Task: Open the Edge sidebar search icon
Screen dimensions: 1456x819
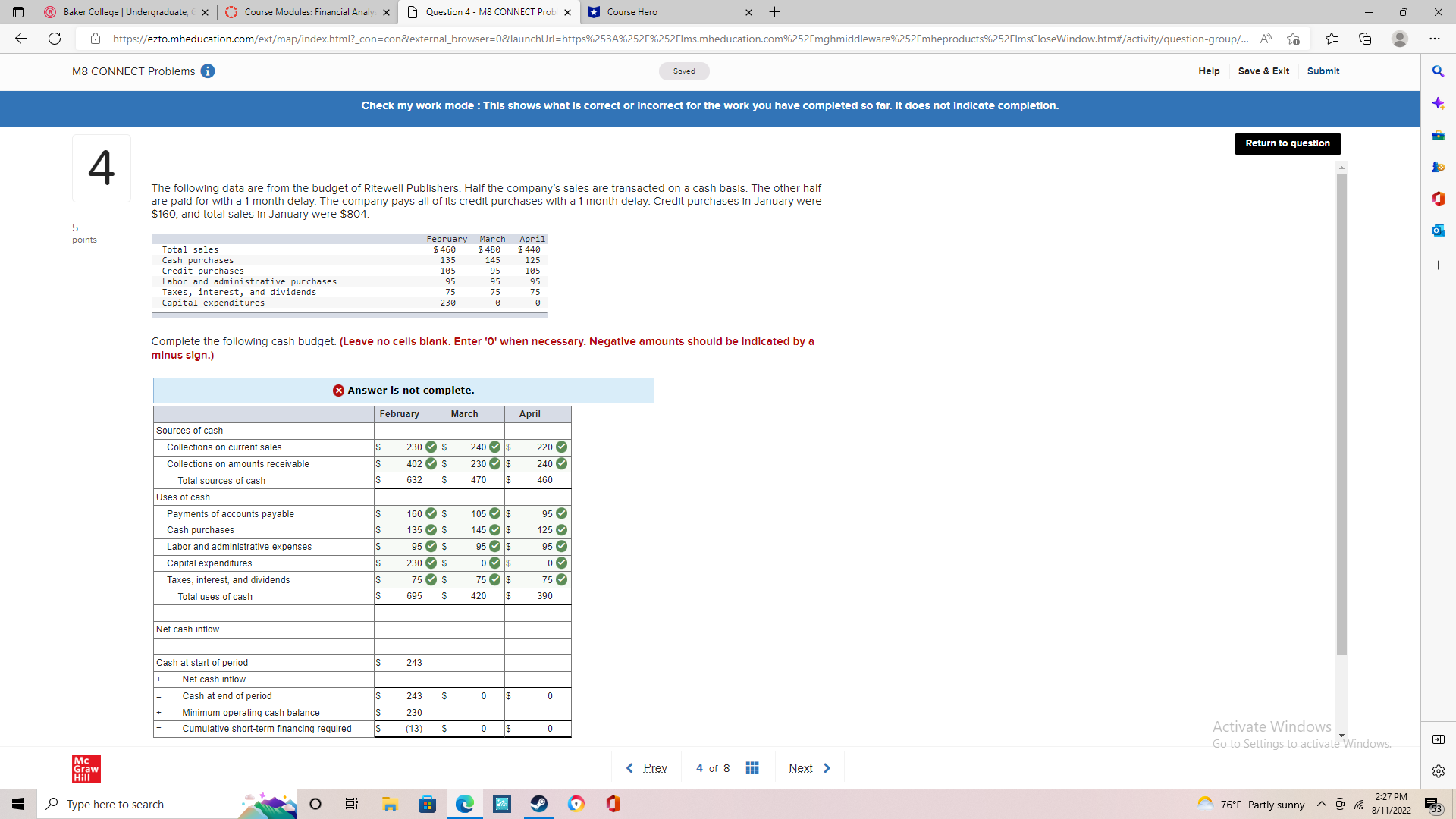Action: coord(1438,71)
